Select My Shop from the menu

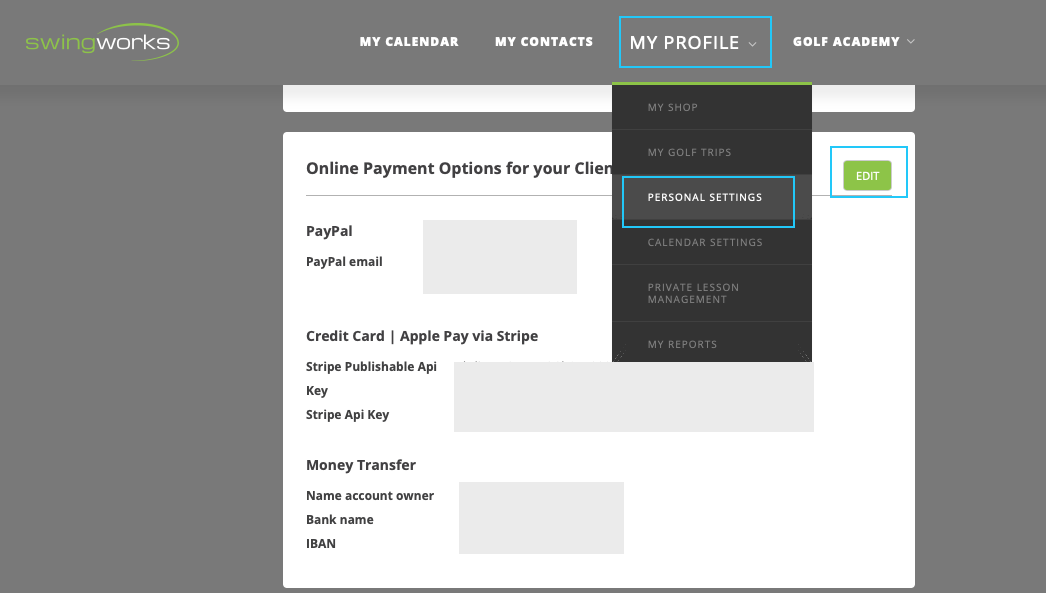click(672, 107)
